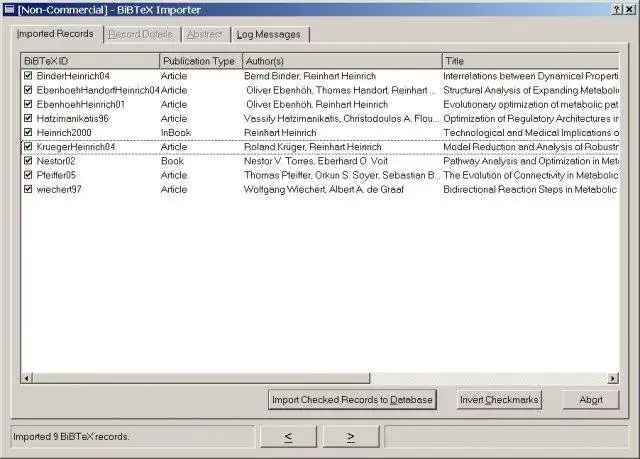Viewport: 640px width, 459px height.
Task: Select the Pfeiffer05 ID text
Action: pyautogui.click(x=56, y=175)
